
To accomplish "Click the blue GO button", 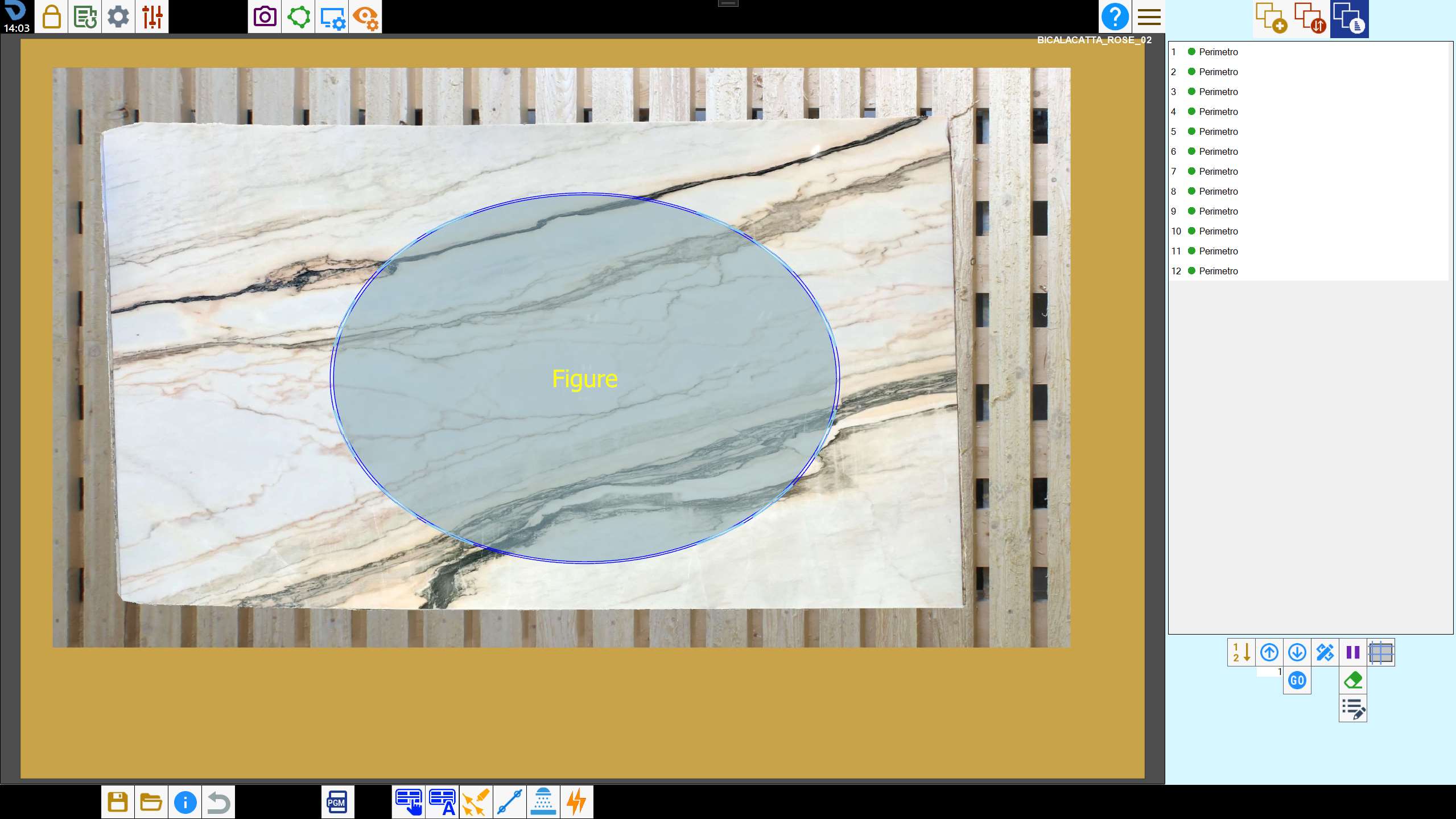I will [1297, 680].
